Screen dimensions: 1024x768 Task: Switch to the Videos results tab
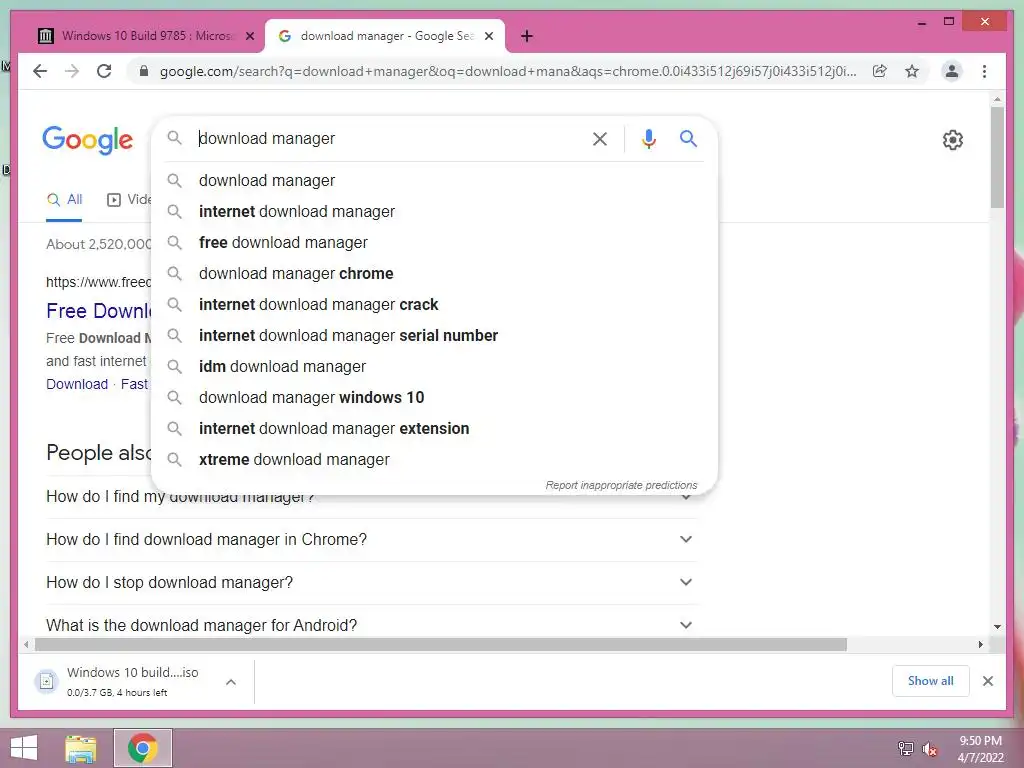129,200
